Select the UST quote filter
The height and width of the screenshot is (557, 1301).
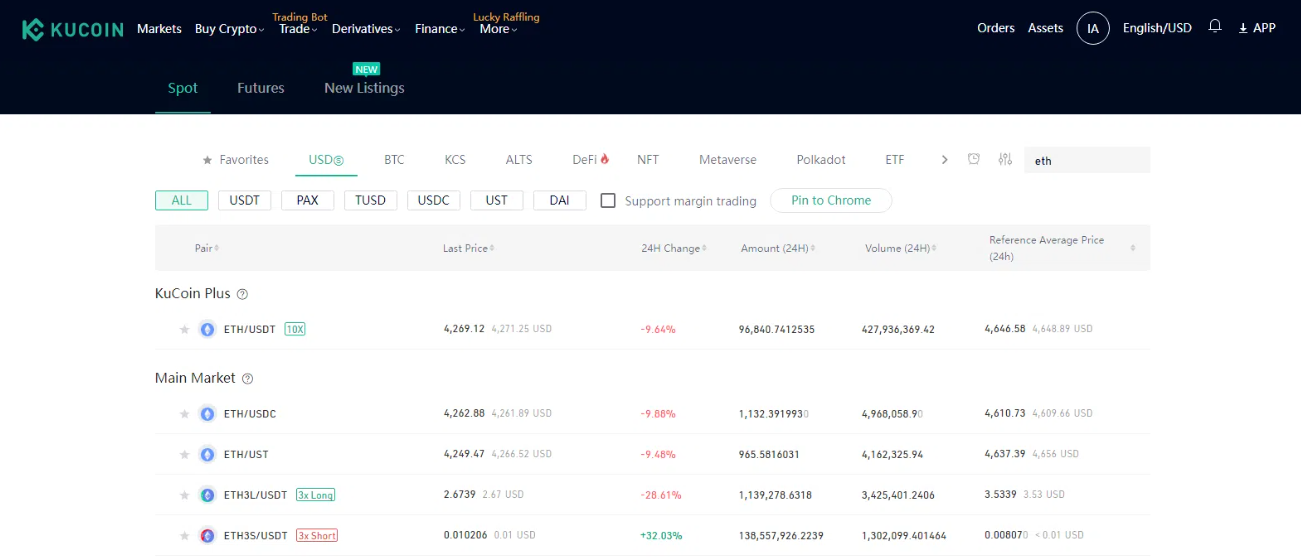tap(496, 200)
